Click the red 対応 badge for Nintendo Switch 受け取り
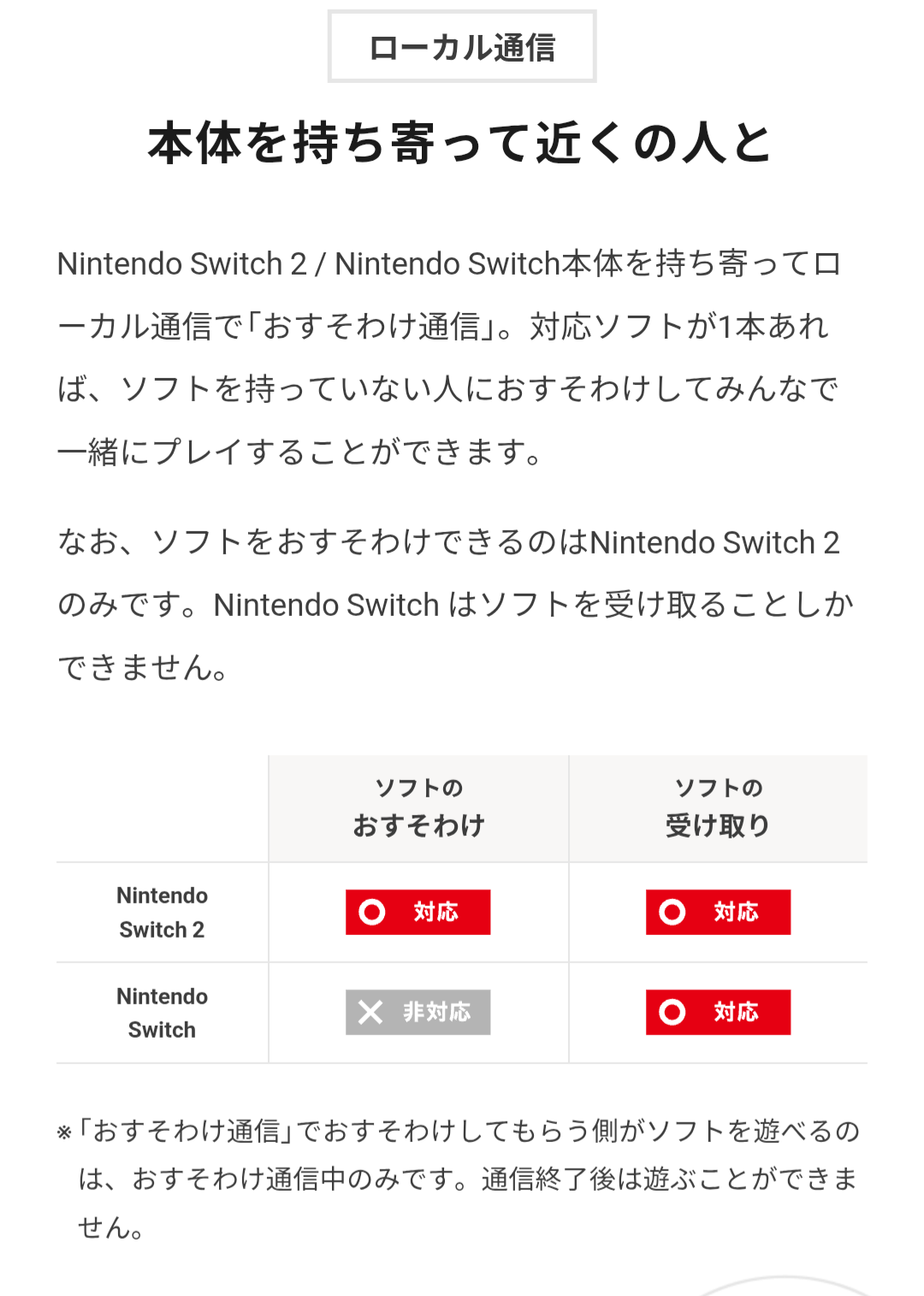This screenshot has height=1296, width=924. pos(718,1012)
